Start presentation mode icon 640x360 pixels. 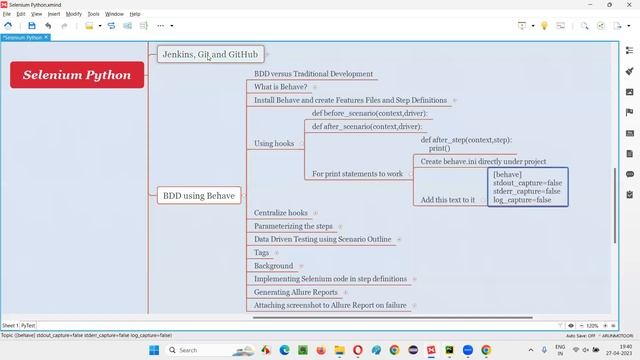pos(522,26)
